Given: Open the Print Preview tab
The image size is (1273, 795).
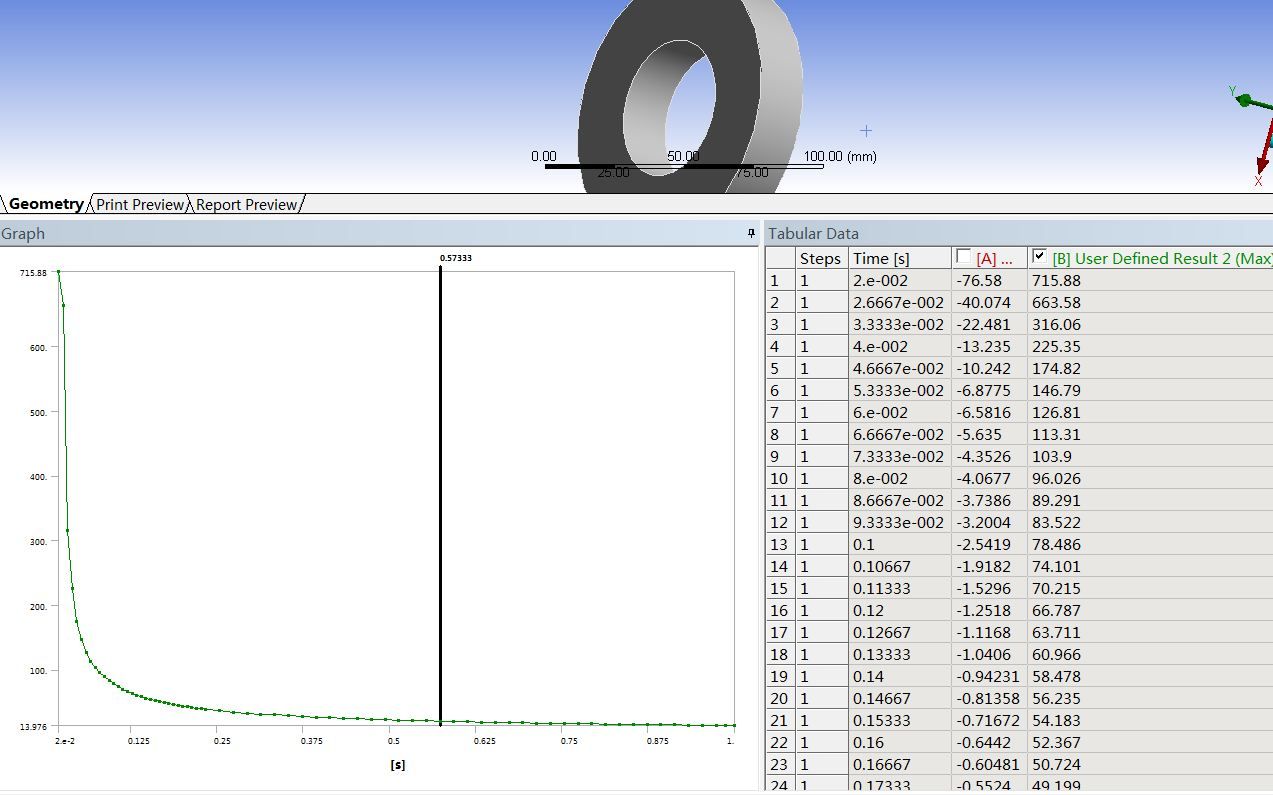Looking at the screenshot, I should pyautogui.click(x=140, y=204).
